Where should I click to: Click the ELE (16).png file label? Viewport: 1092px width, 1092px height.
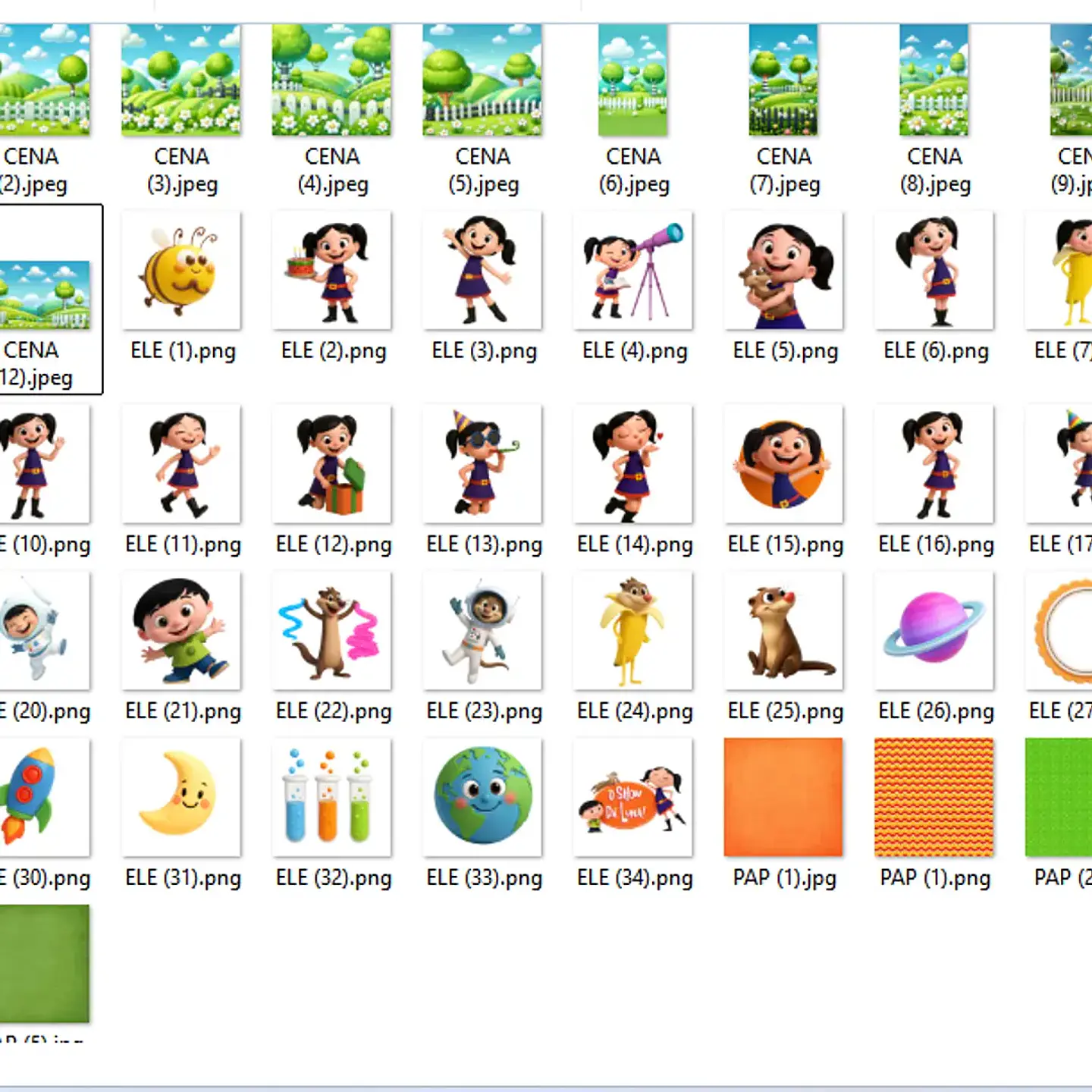pos(936,544)
